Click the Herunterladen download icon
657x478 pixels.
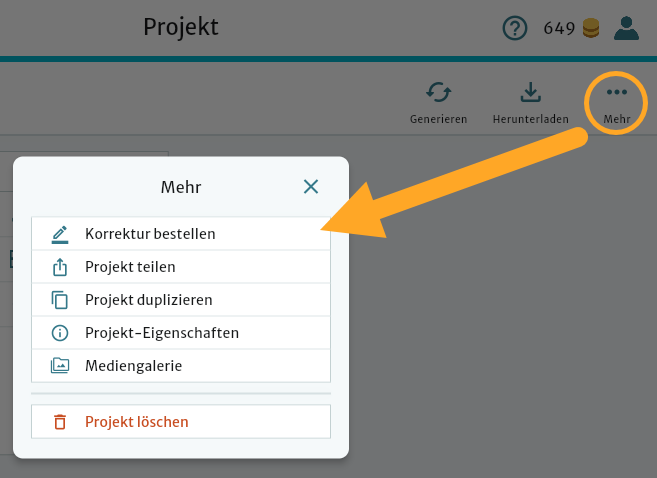coord(530,93)
